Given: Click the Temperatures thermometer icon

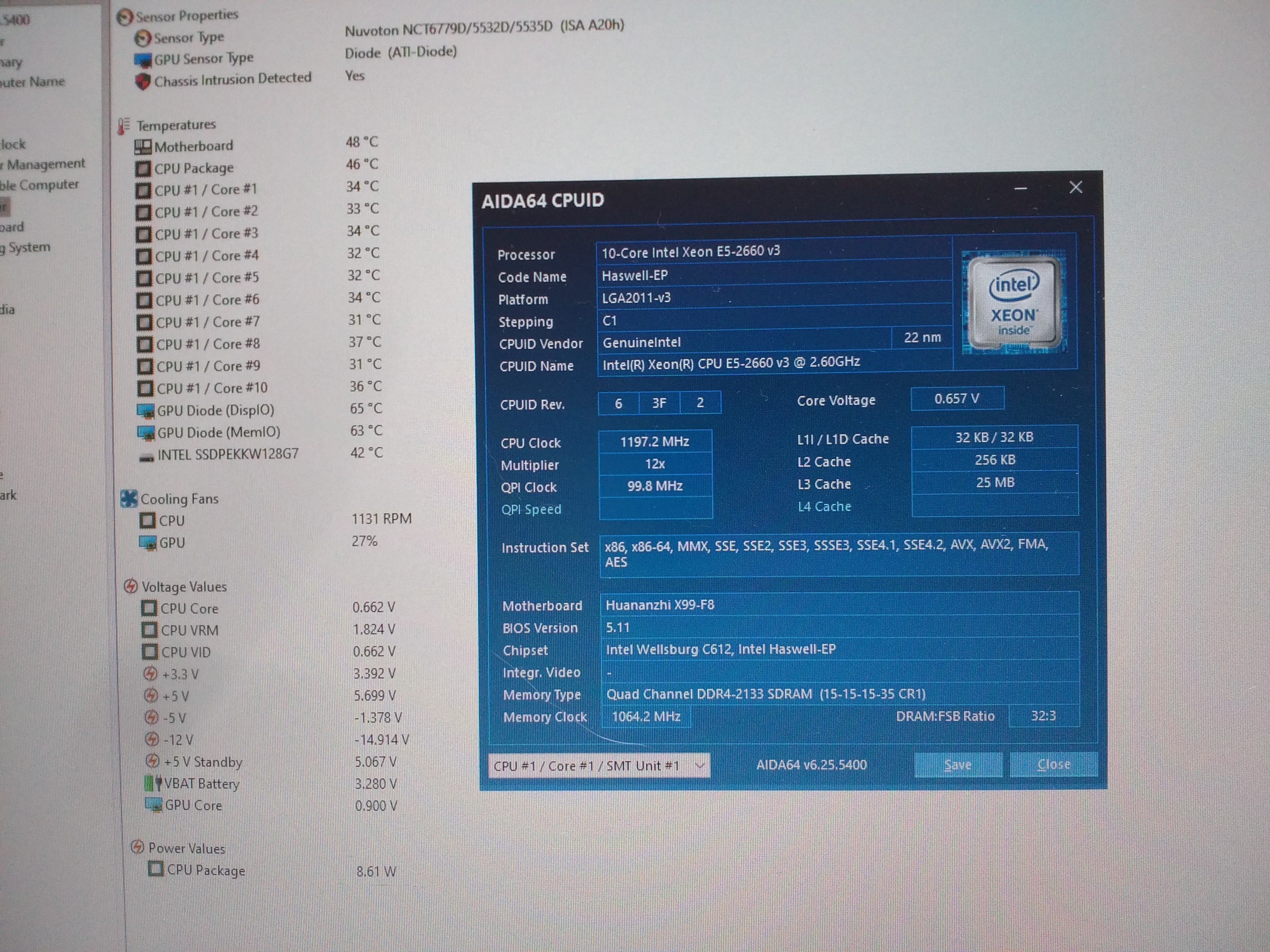Looking at the screenshot, I should (x=123, y=126).
